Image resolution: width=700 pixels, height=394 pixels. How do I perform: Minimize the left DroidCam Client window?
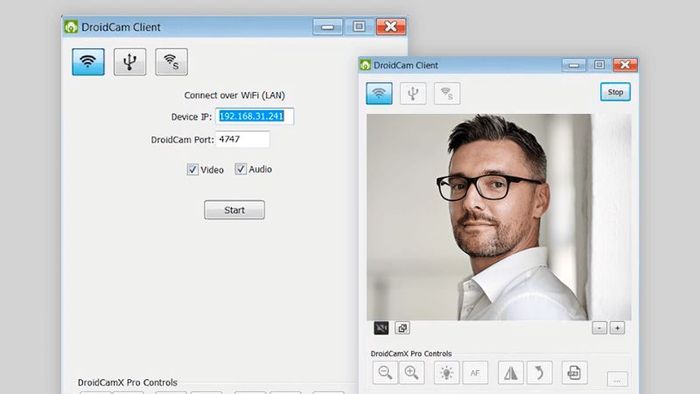[327, 27]
